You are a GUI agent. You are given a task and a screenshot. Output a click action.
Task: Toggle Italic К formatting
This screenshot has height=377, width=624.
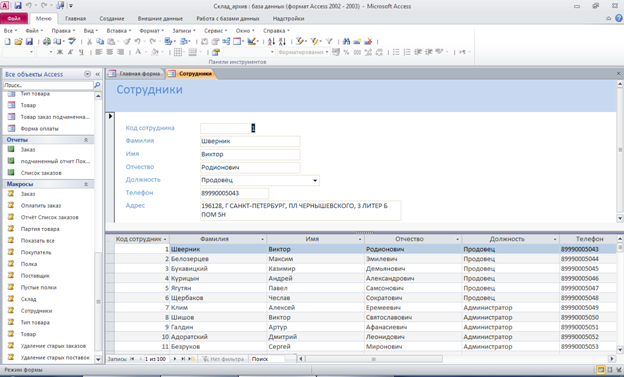tap(70, 52)
